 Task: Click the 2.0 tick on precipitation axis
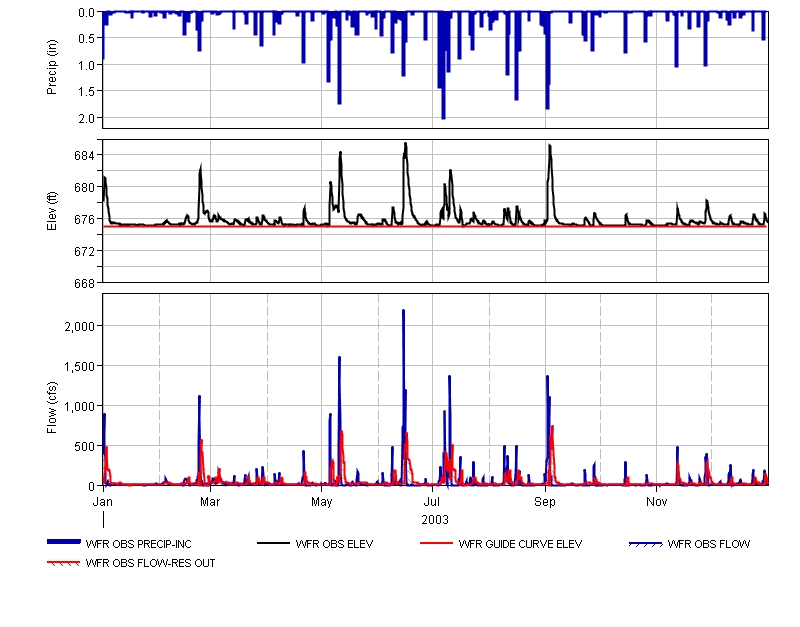click(x=87, y=118)
